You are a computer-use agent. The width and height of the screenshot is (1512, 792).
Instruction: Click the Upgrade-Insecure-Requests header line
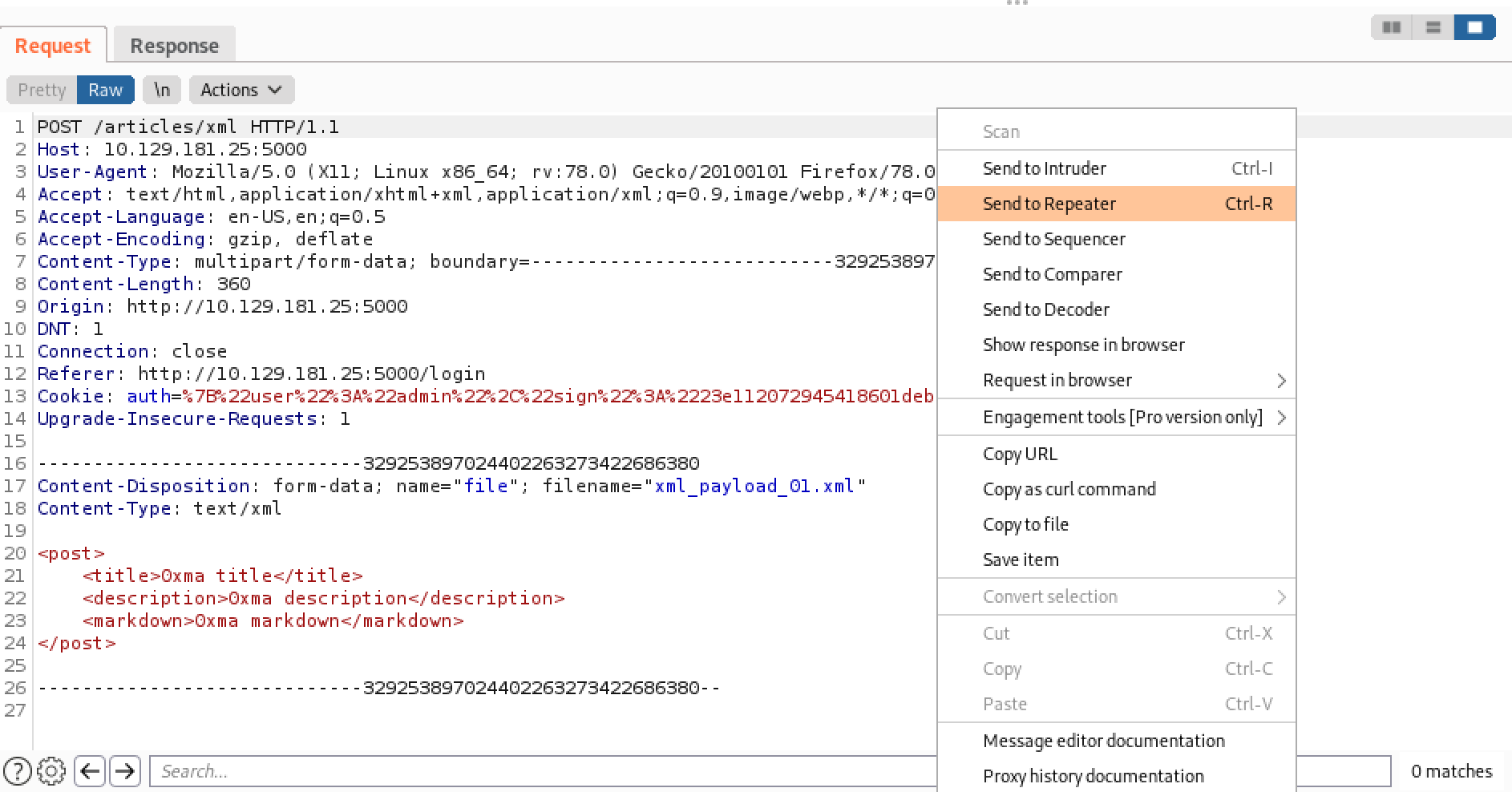click(x=194, y=418)
